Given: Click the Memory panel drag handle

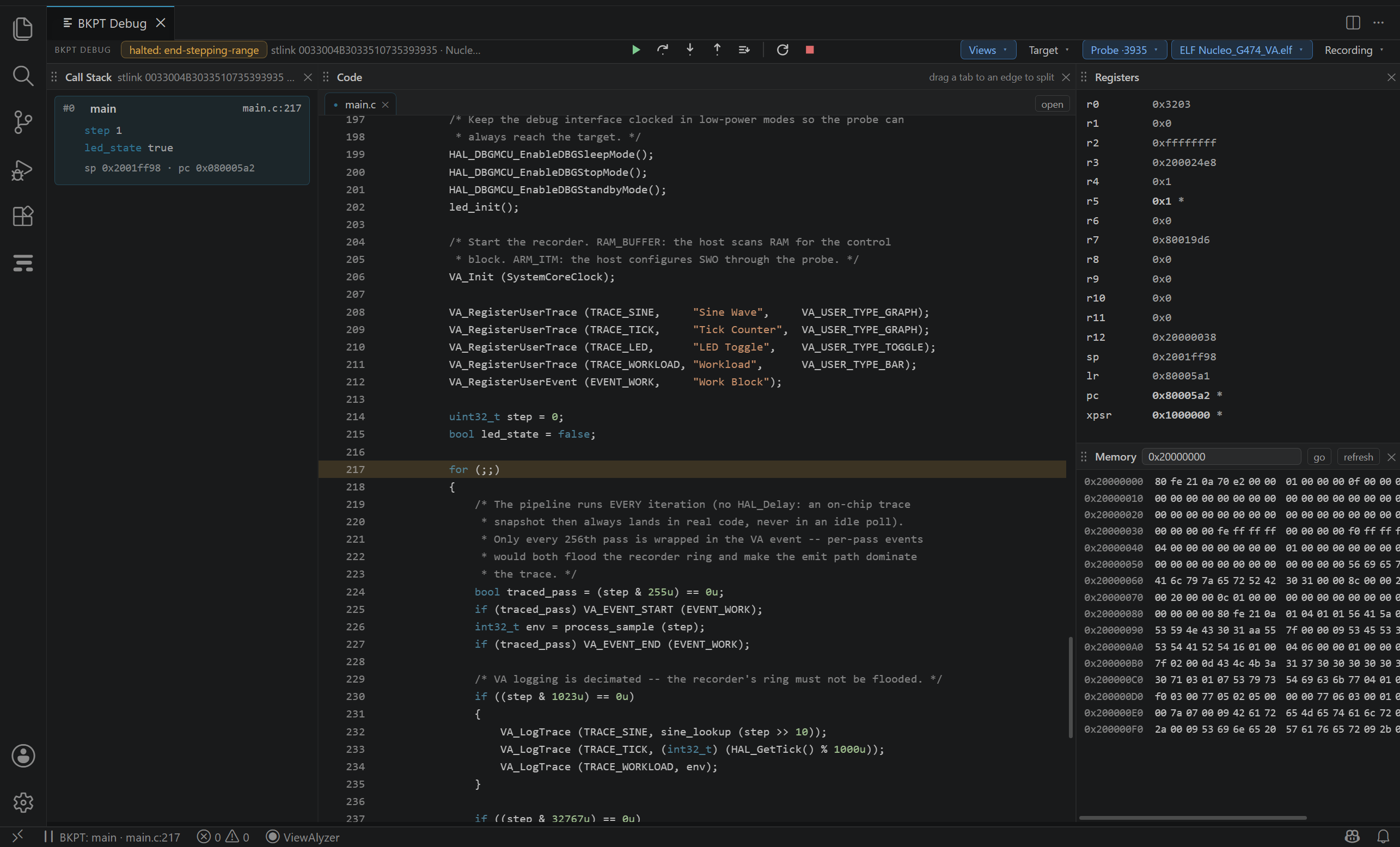Looking at the screenshot, I should [x=1084, y=457].
